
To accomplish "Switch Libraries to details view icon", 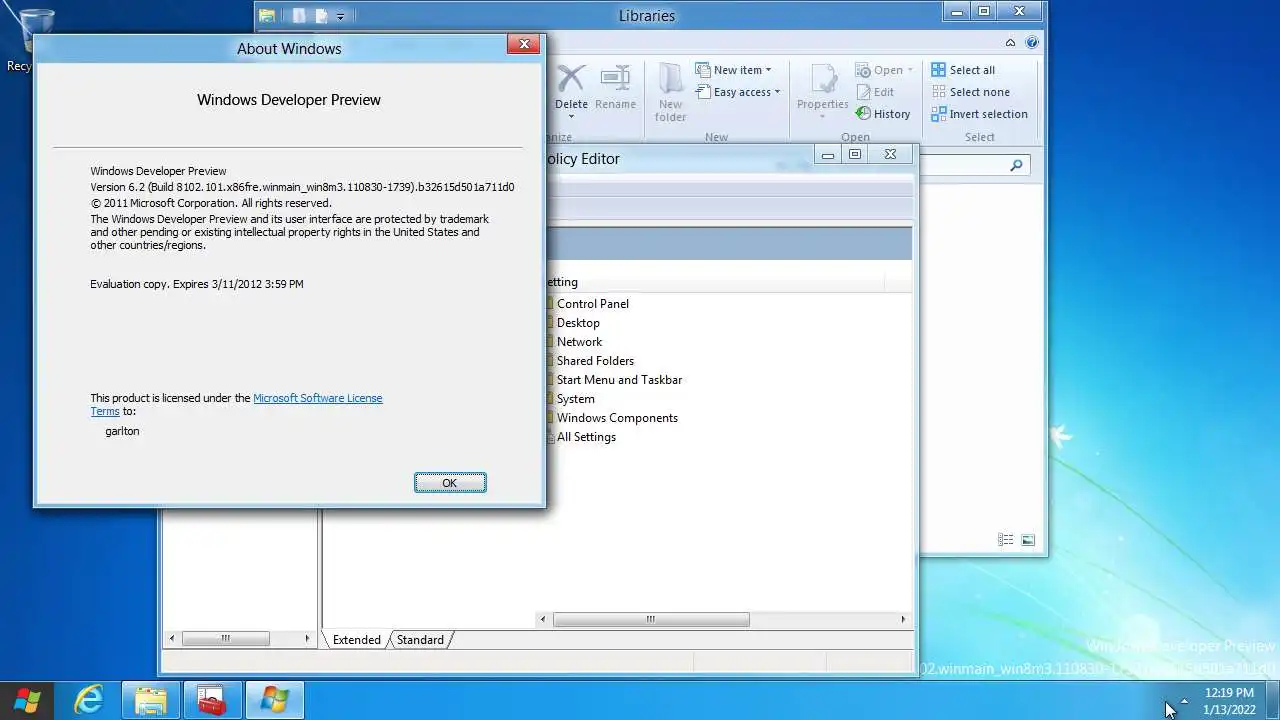I will (x=1006, y=540).
